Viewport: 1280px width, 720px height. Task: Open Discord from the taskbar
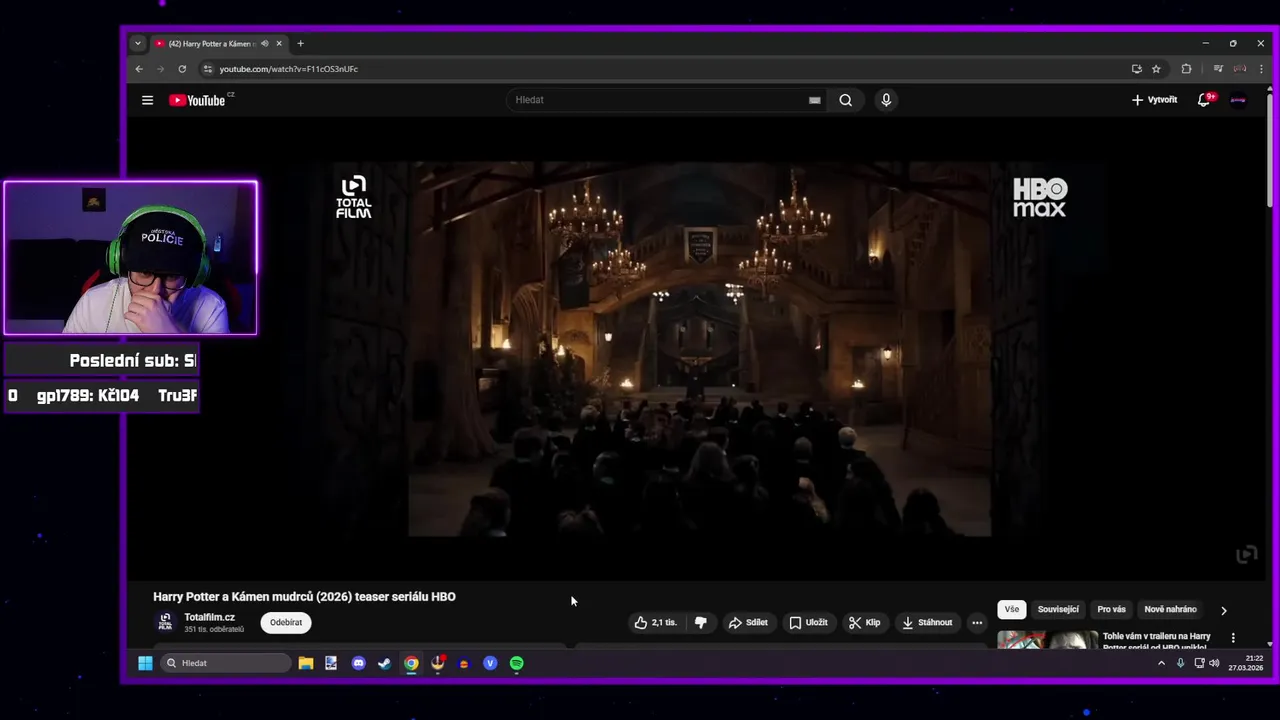[359, 663]
